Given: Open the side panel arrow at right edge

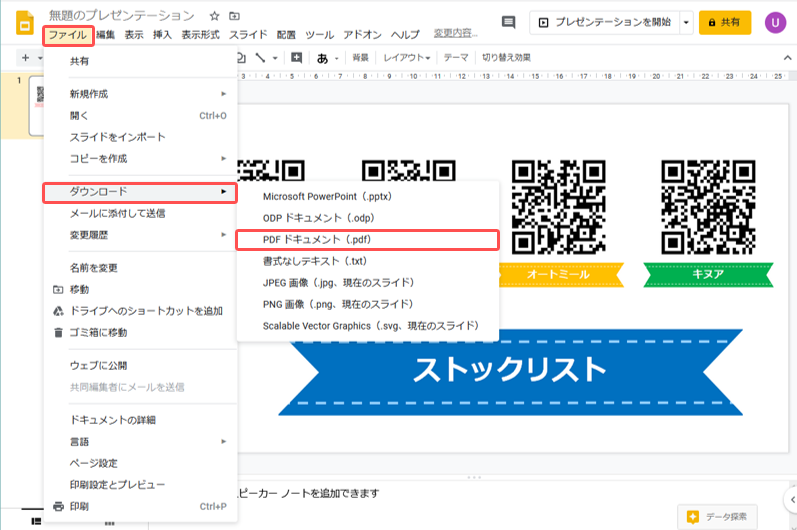Looking at the screenshot, I should click(x=792, y=500).
